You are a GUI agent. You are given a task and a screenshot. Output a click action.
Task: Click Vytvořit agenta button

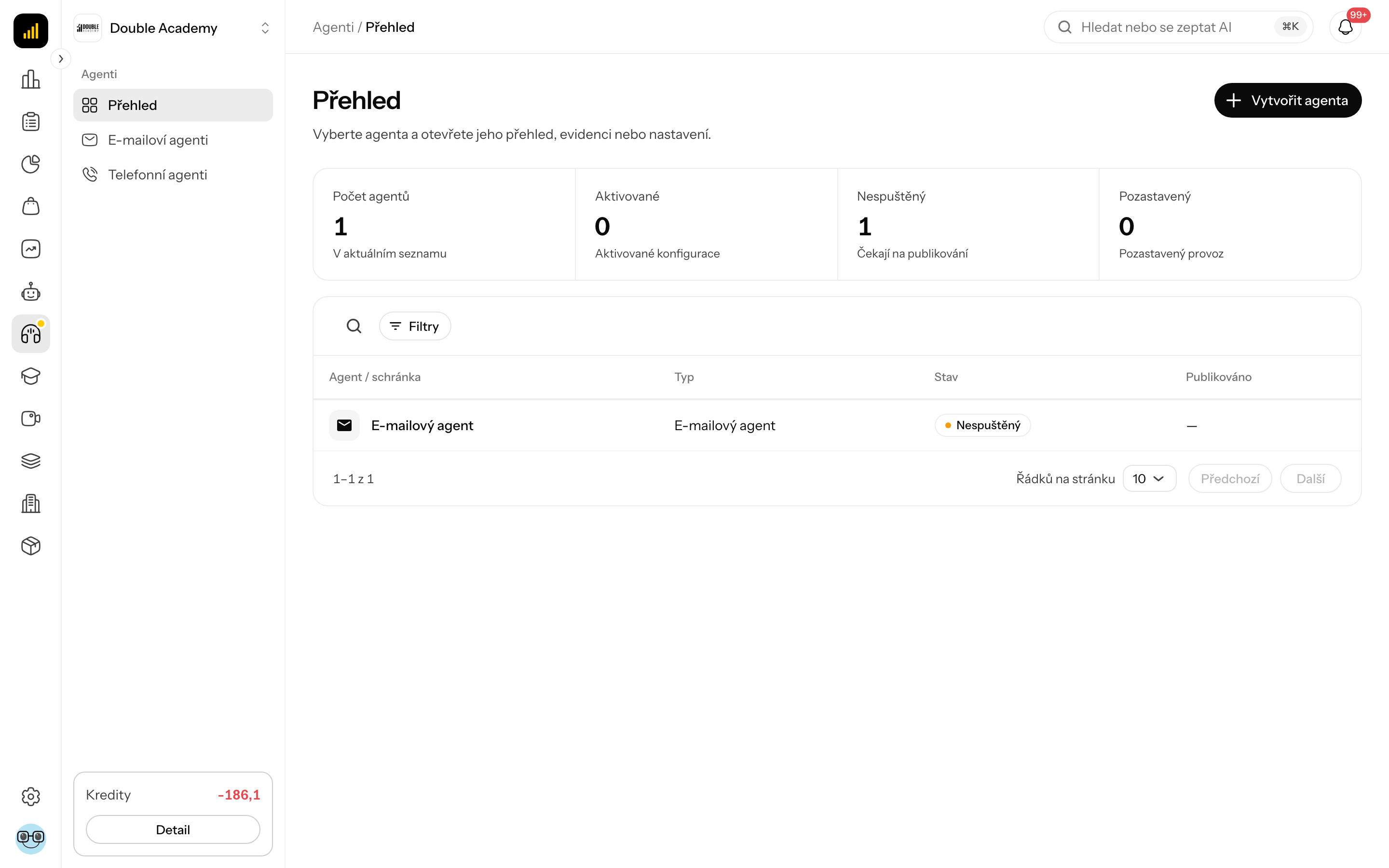point(1287,100)
